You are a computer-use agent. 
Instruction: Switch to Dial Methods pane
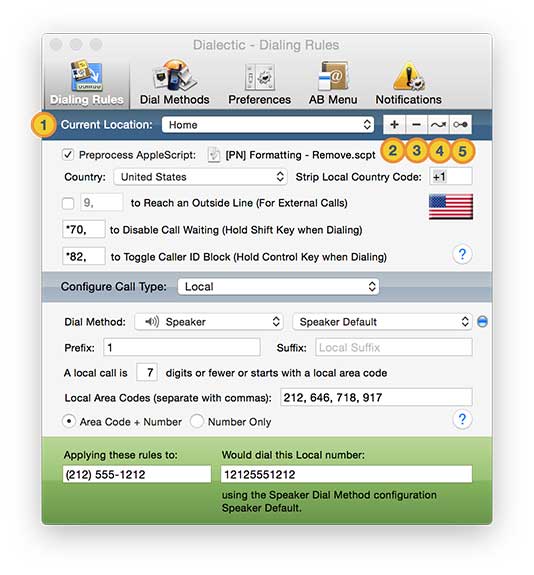175,83
